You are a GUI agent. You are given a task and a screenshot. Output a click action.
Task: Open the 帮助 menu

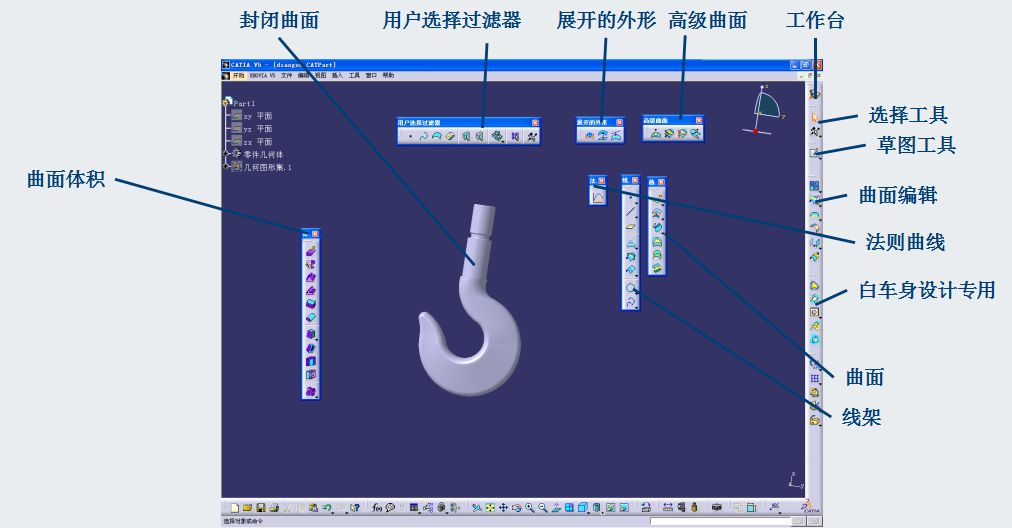(x=388, y=76)
